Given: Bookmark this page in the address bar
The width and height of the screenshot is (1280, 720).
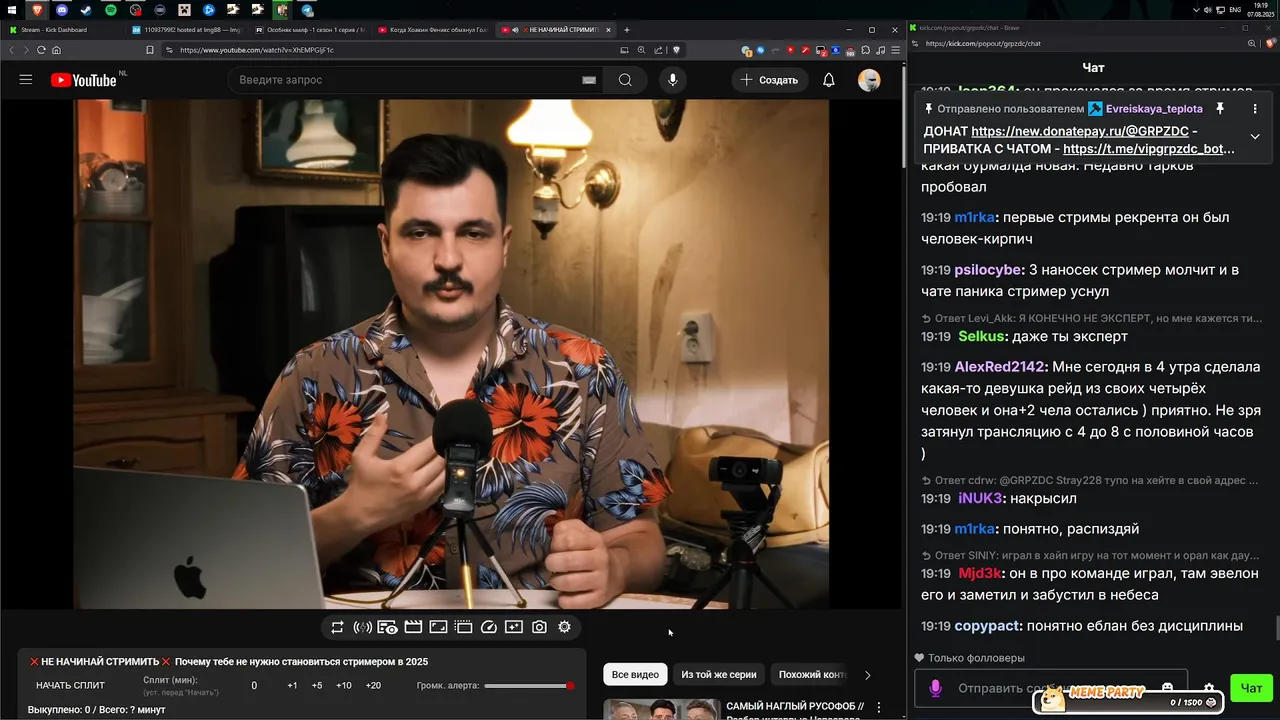Looking at the screenshot, I should (x=150, y=50).
